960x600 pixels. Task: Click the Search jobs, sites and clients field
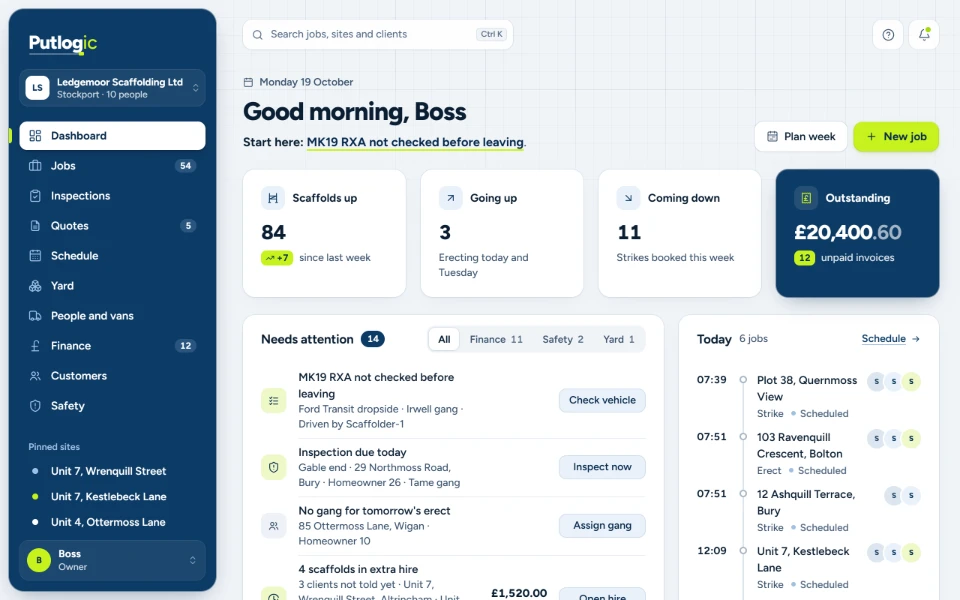click(x=378, y=35)
